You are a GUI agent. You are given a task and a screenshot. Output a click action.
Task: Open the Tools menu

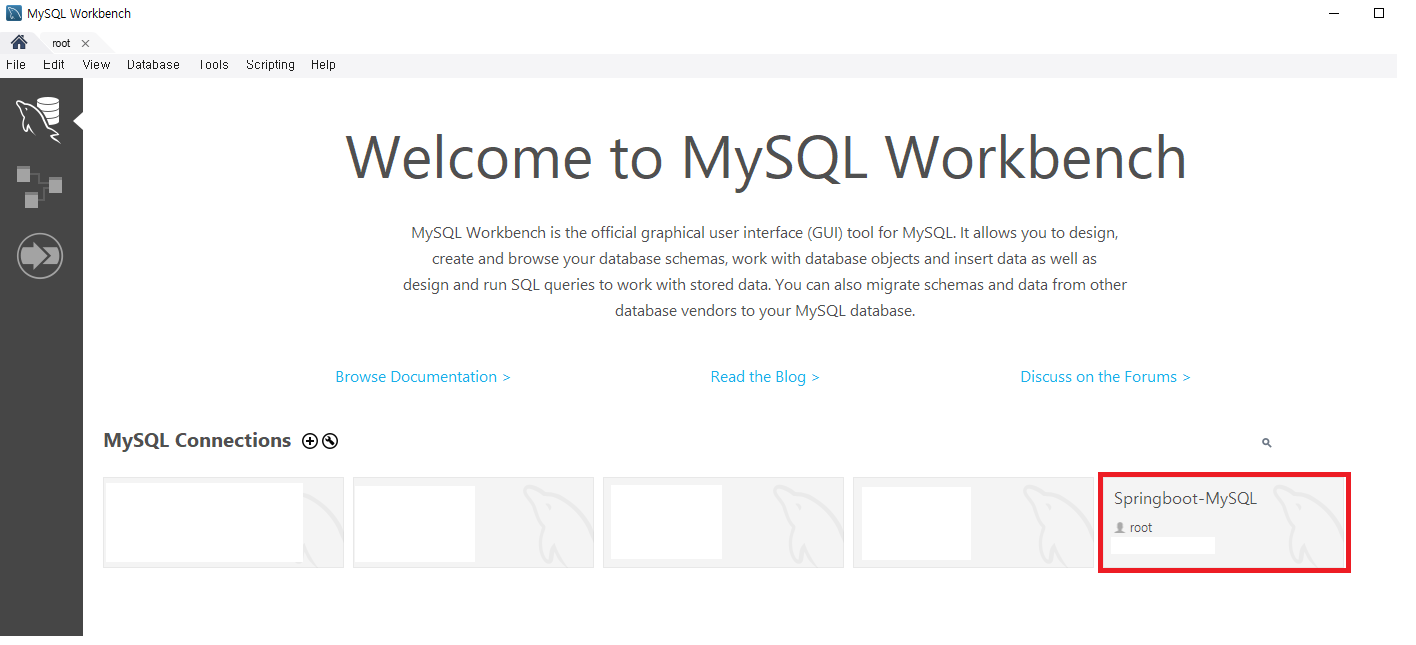coord(213,65)
